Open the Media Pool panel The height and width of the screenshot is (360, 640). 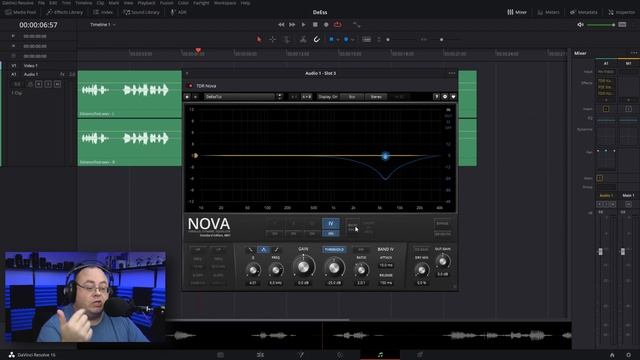(x=20, y=12)
